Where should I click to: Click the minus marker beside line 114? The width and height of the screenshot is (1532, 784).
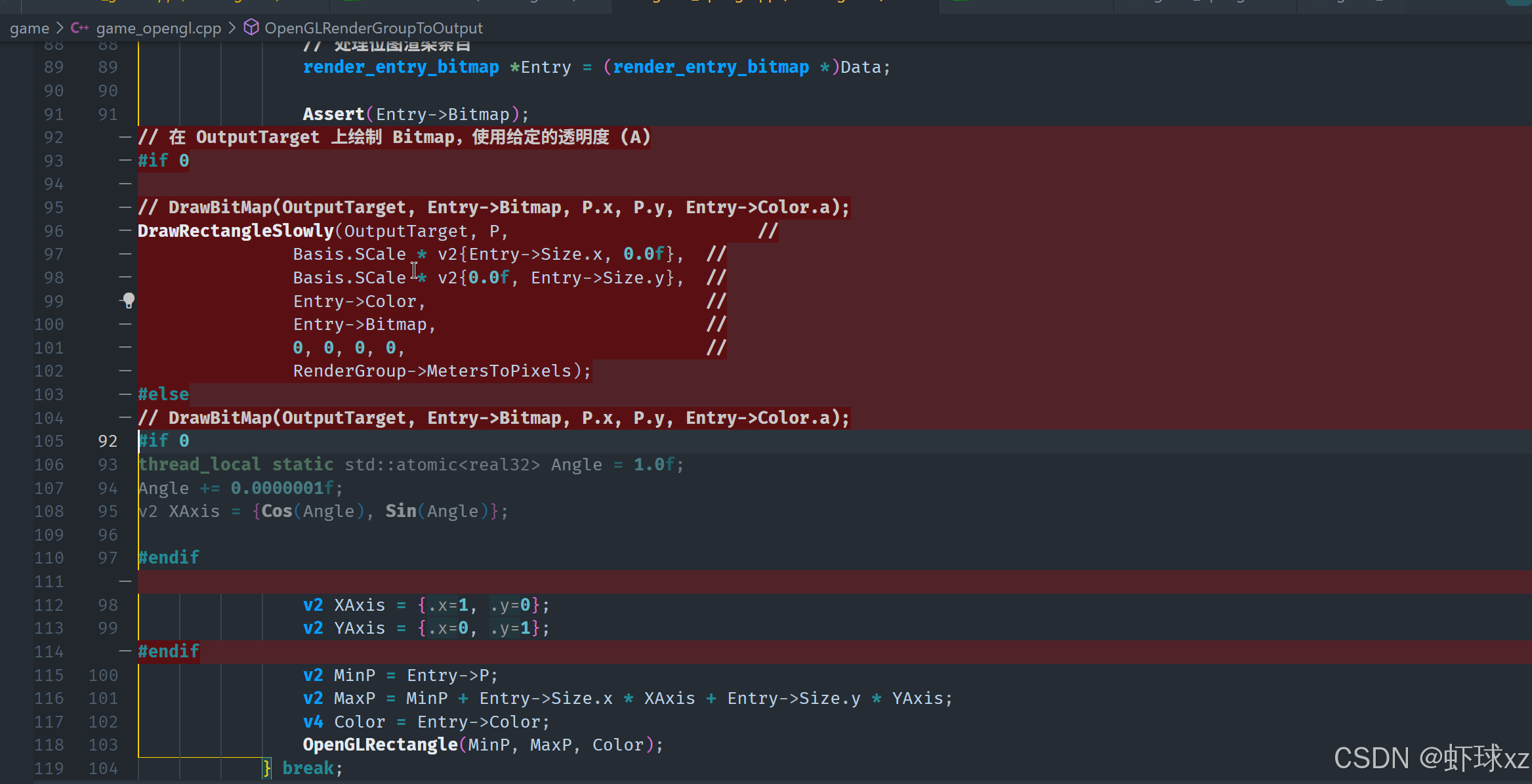(x=125, y=651)
